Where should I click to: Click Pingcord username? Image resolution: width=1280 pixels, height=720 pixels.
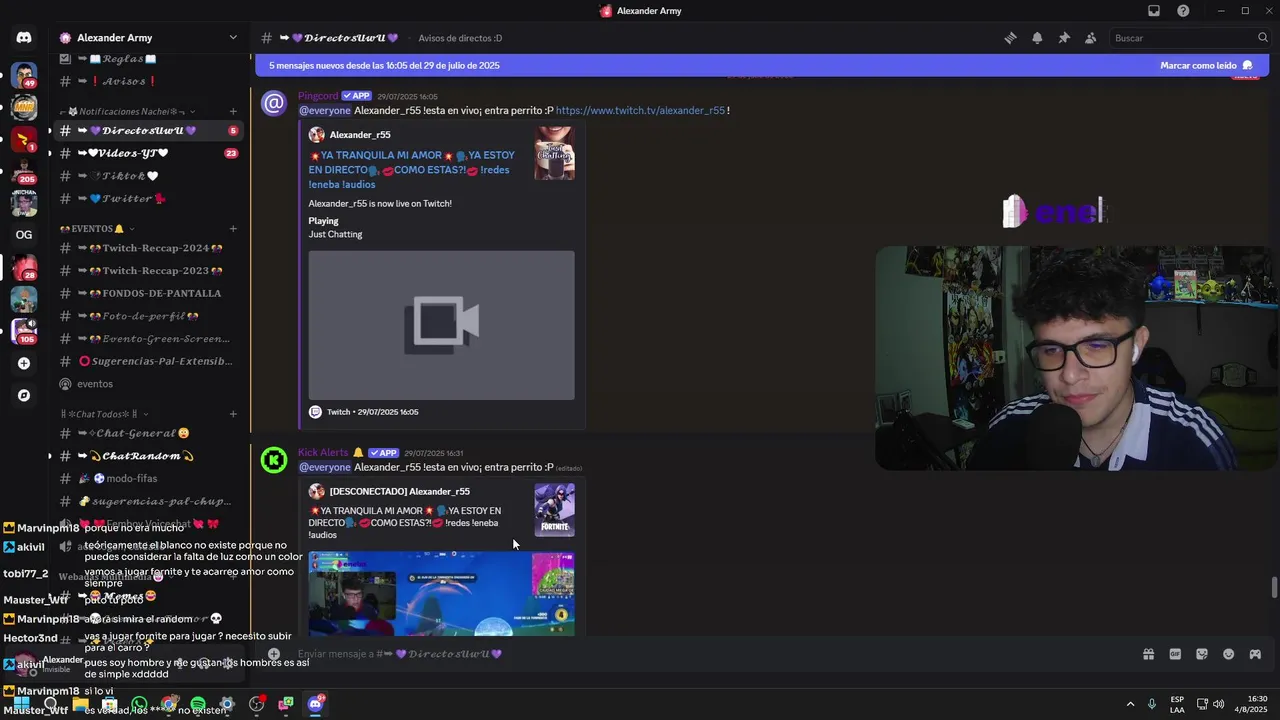tap(318, 96)
